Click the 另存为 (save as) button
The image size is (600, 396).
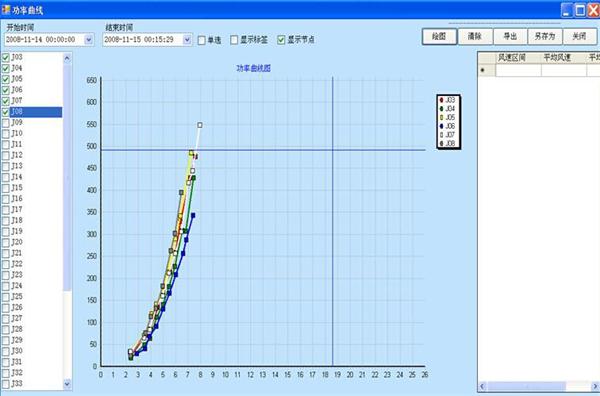pos(545,36)
